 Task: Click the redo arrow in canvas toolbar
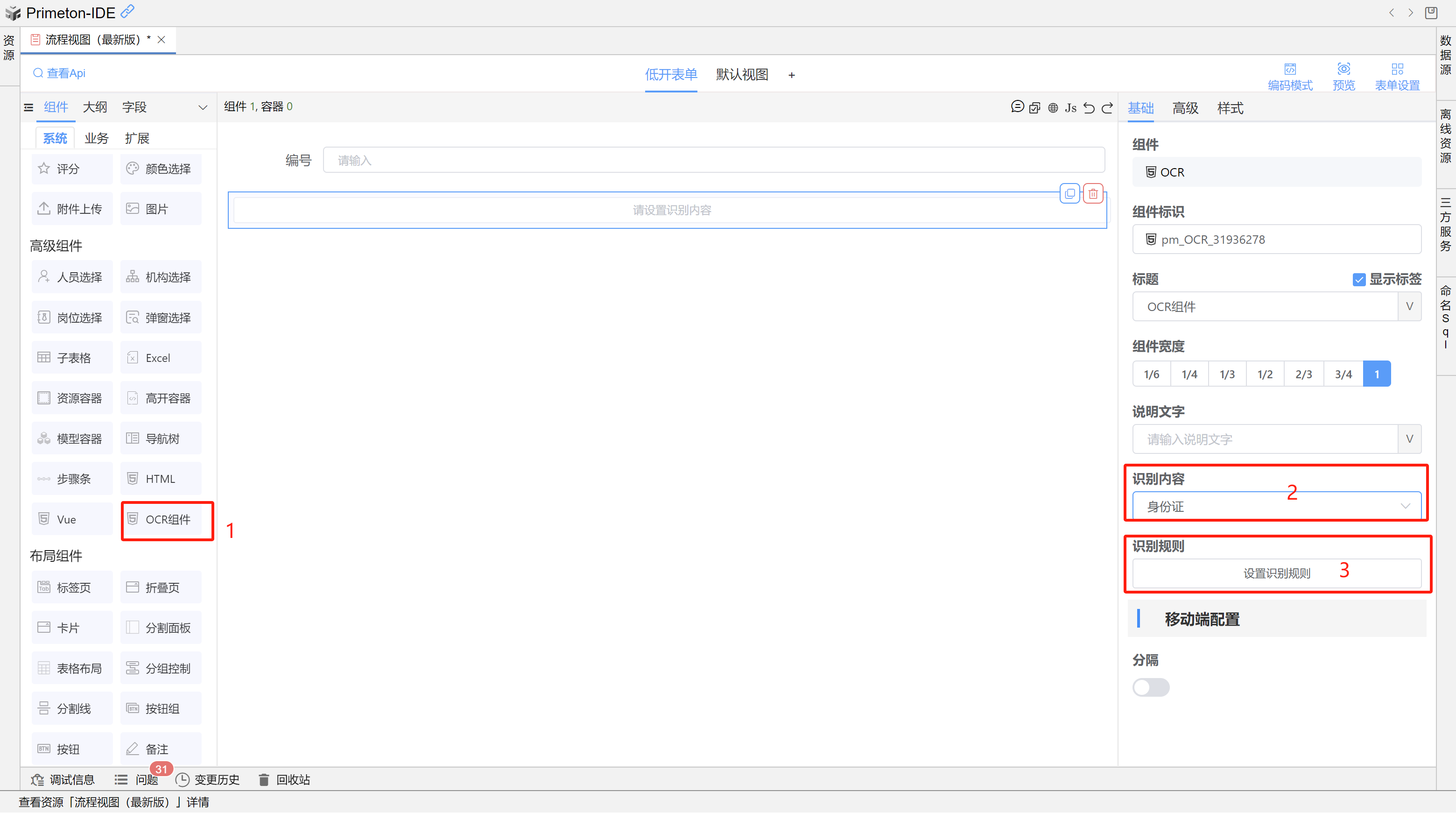1107,107
